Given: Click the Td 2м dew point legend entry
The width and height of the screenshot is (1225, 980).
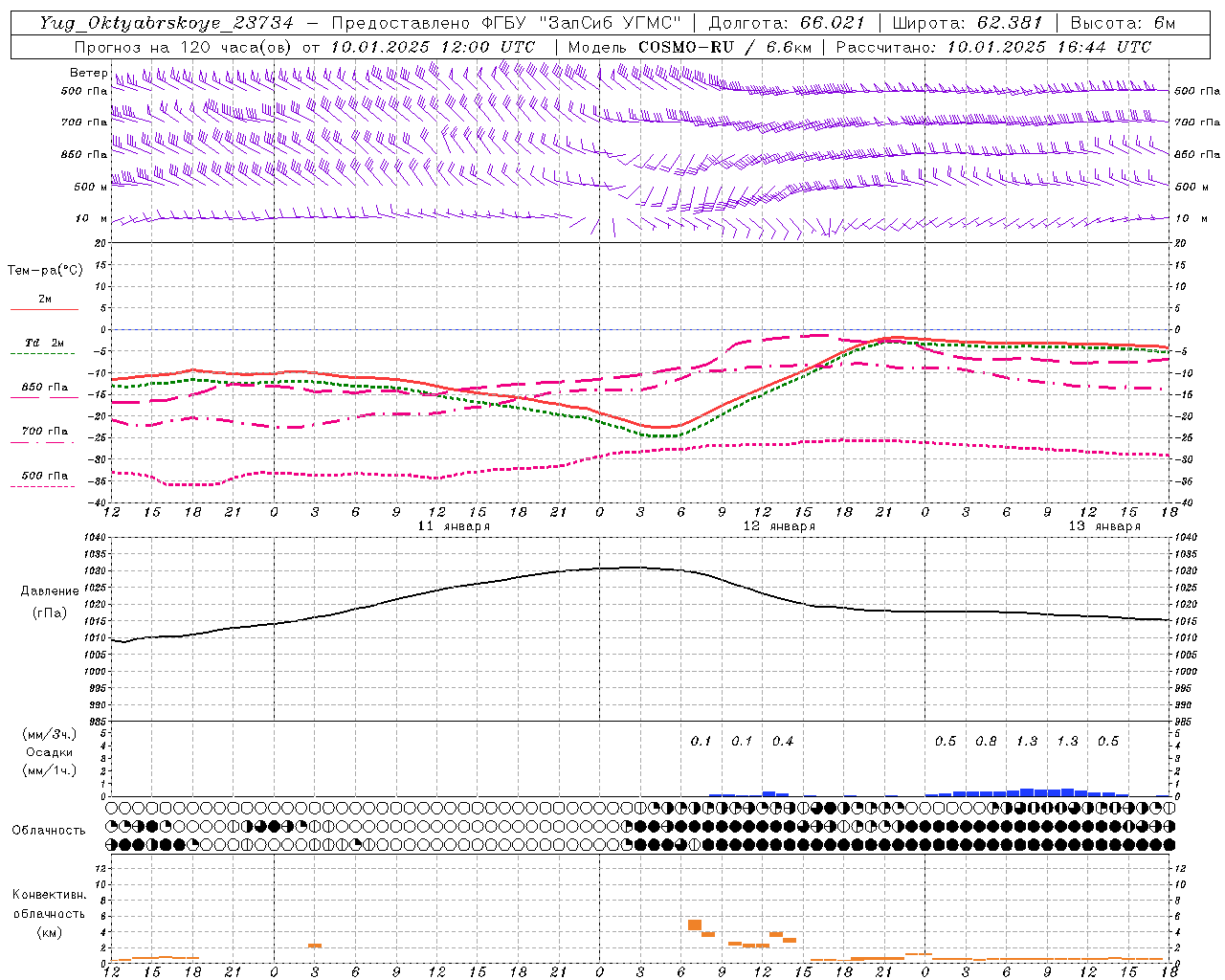Looking at the screenshot, I should (45, 343).
